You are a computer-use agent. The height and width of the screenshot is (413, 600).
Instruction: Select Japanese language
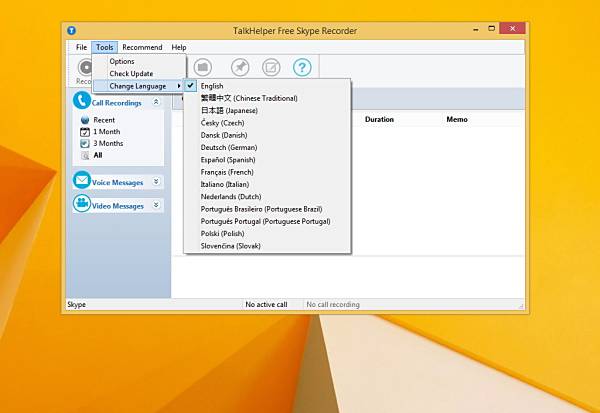267,111
